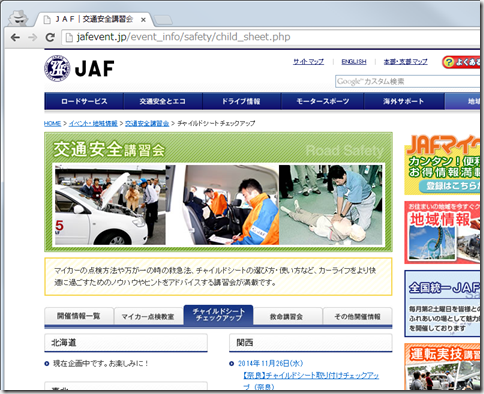Open the ドライブ情報 menu
The width and height of the screenshot is (484, 394).
241,101
